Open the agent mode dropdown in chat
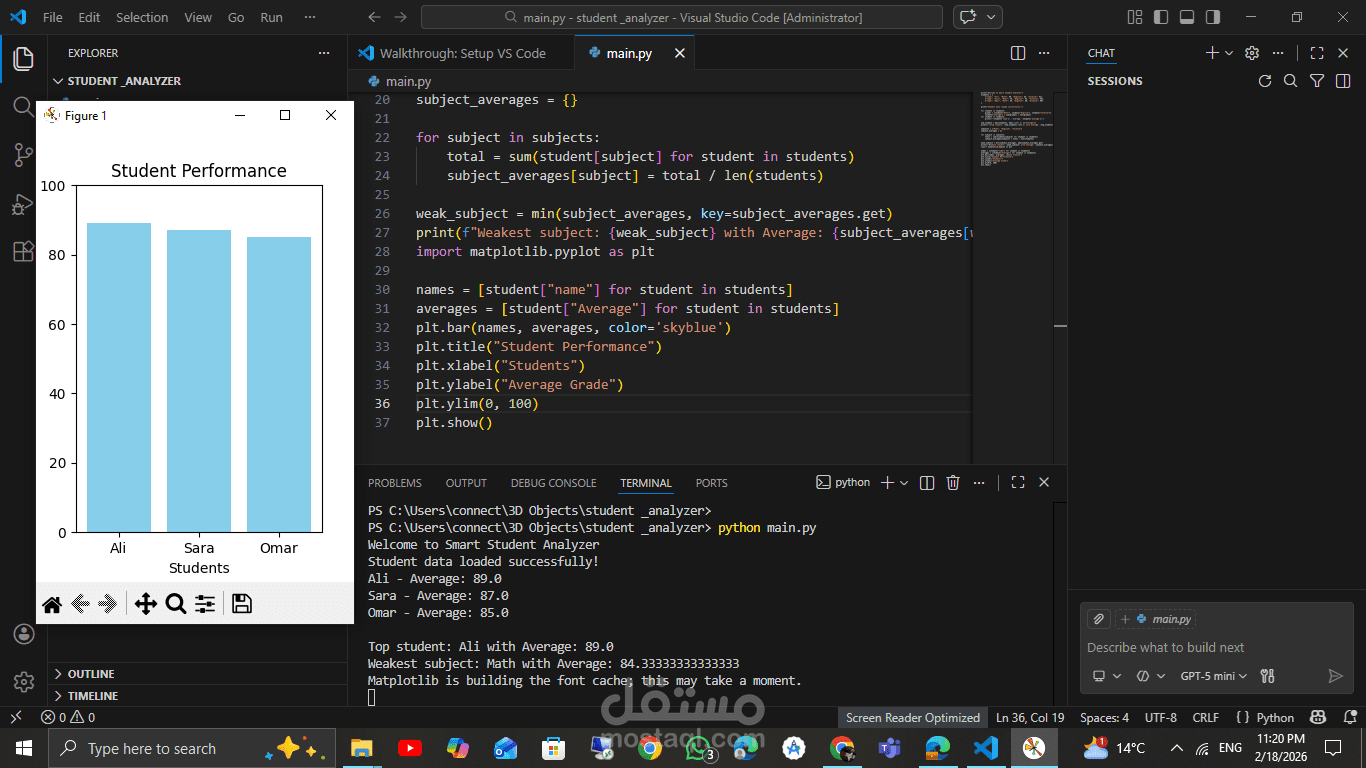The width and height of the screenshot is (1366, 768). pos(1152,676)
